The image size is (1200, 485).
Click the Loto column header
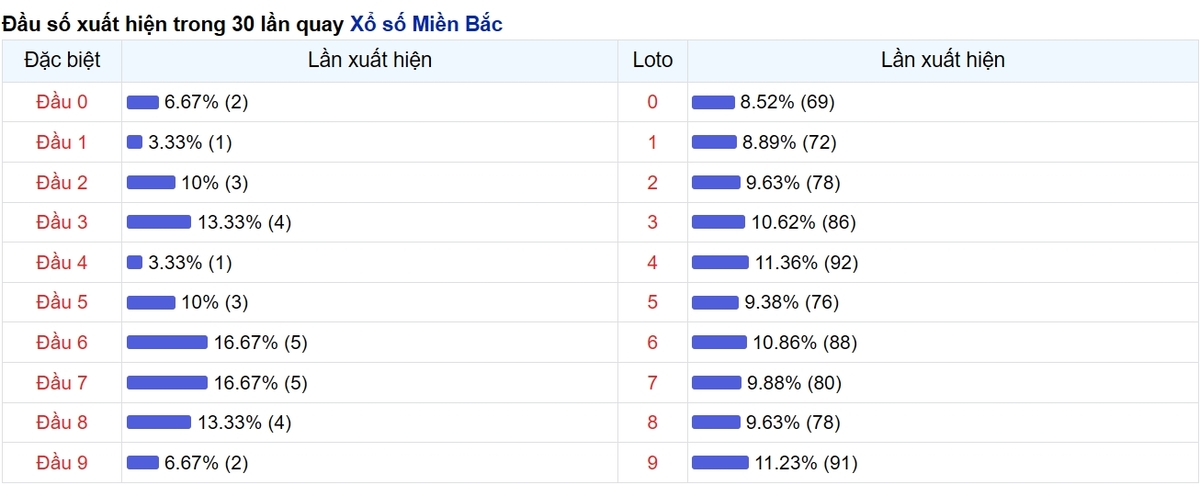pyautogui.click(x=653, y=60)
